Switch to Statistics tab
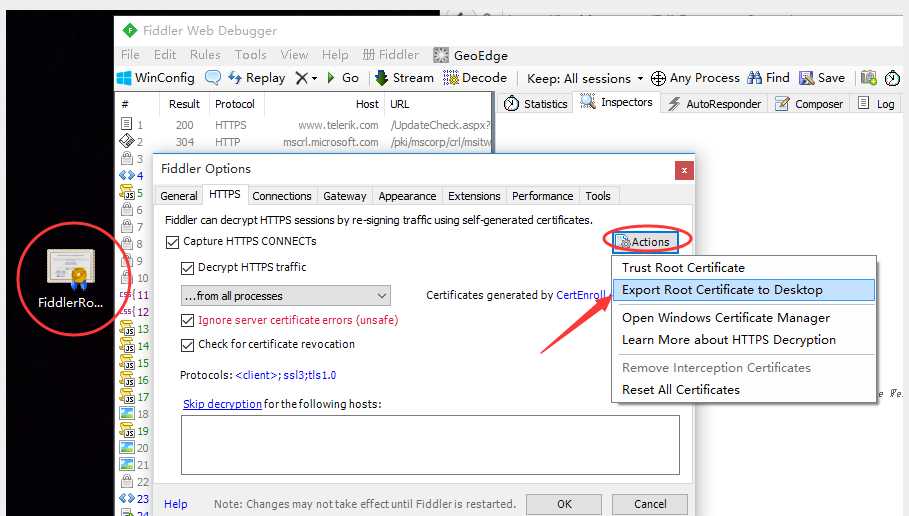The width and height of the screenshot is (909, 516). 536,104
